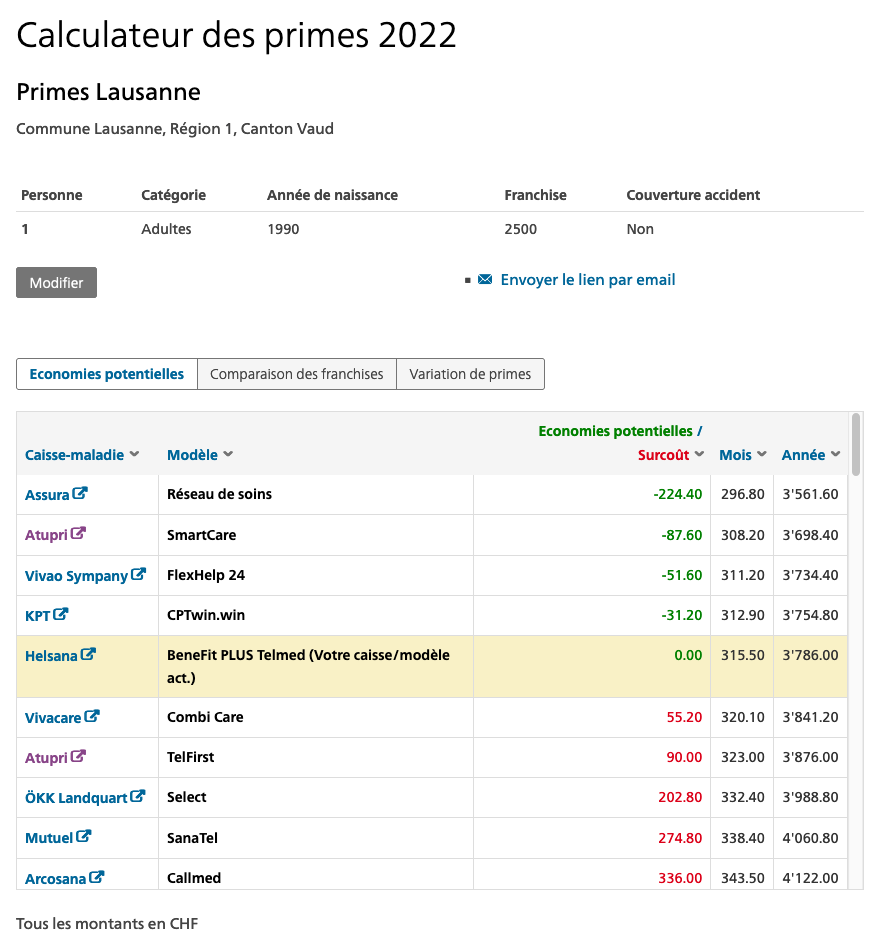Click the 4'060.80 yearly premium
The image size is (875, 946).
810,838
